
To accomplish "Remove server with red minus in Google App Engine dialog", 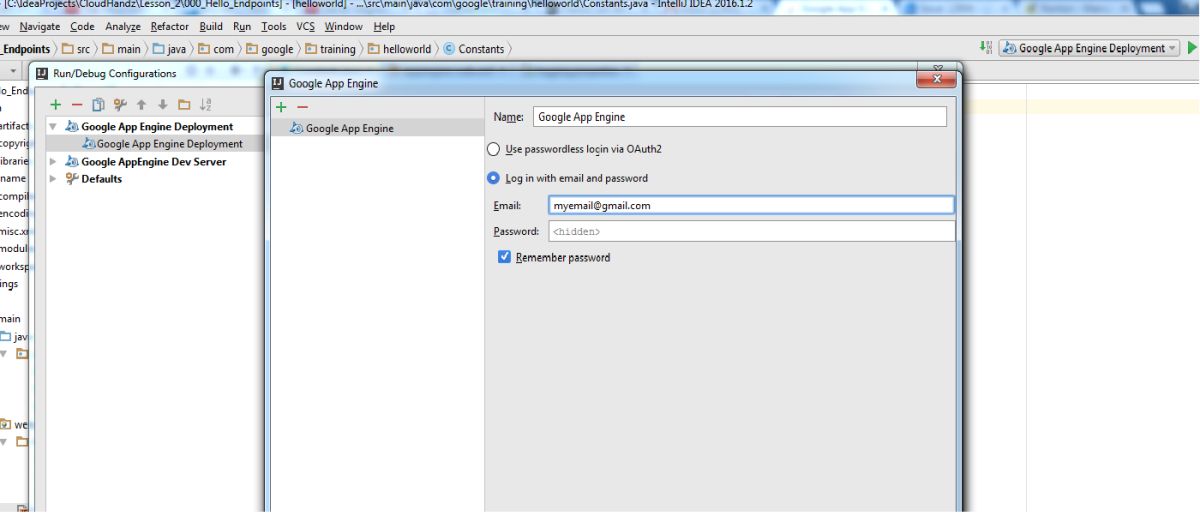I will click(302, 107).
